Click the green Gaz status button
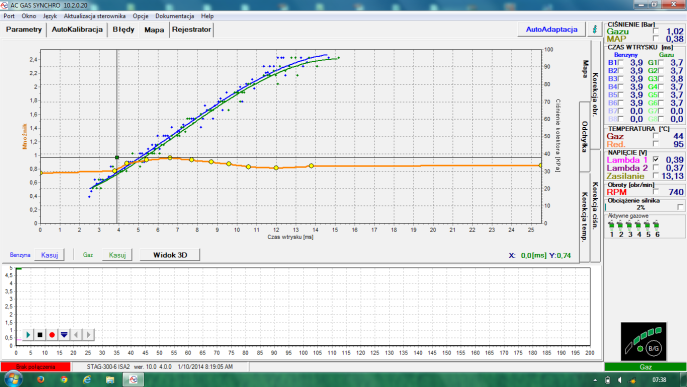The image size is (687, 387). 645,367
